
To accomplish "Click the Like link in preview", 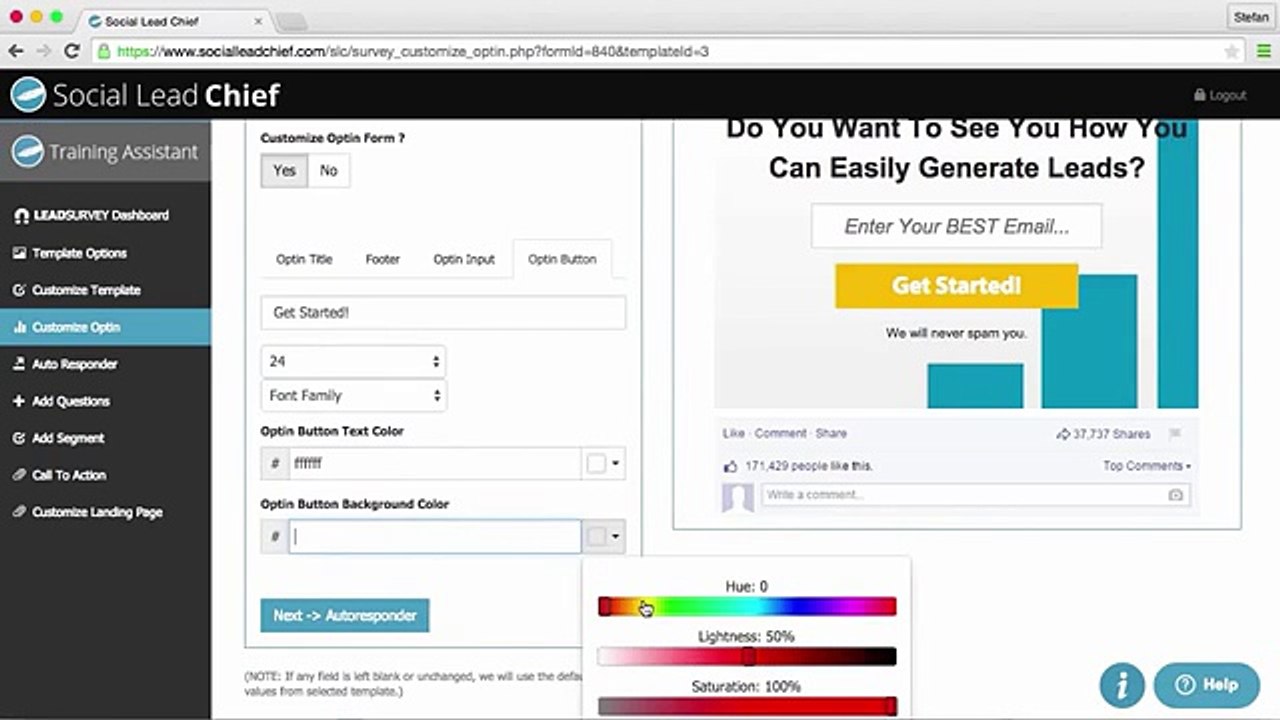I will 733,434.
